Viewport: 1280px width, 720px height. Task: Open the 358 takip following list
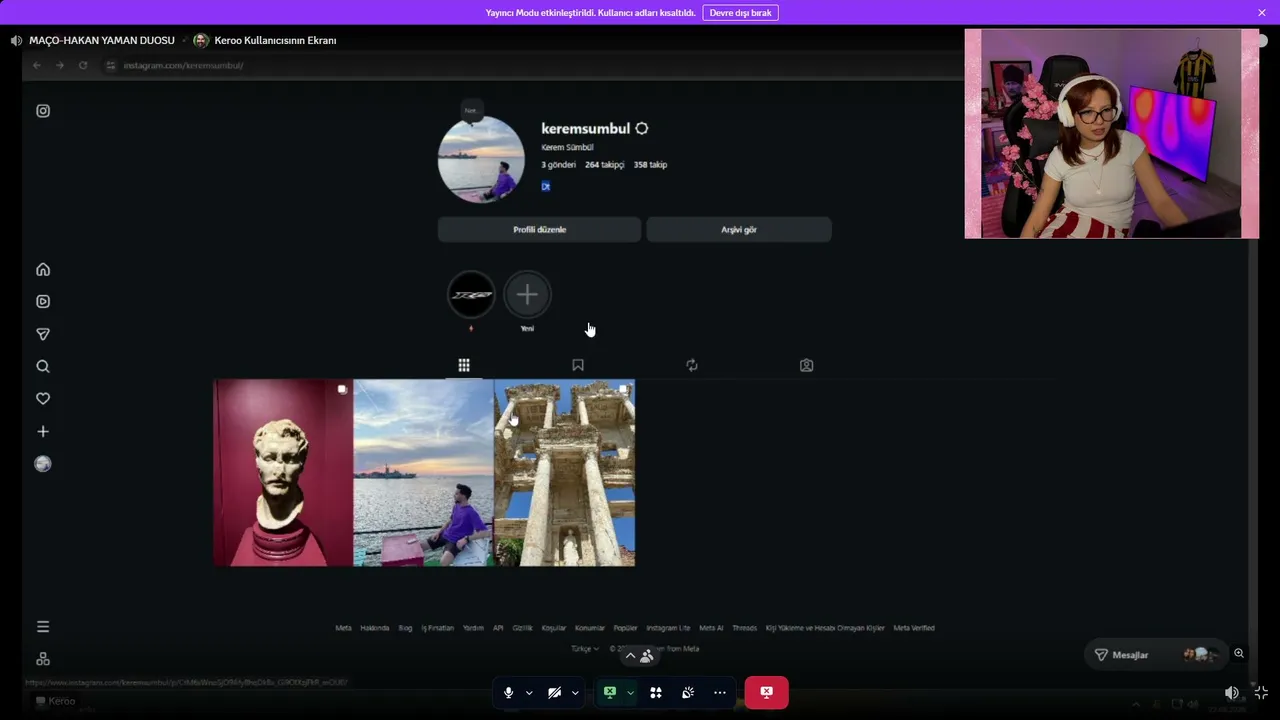650,165
